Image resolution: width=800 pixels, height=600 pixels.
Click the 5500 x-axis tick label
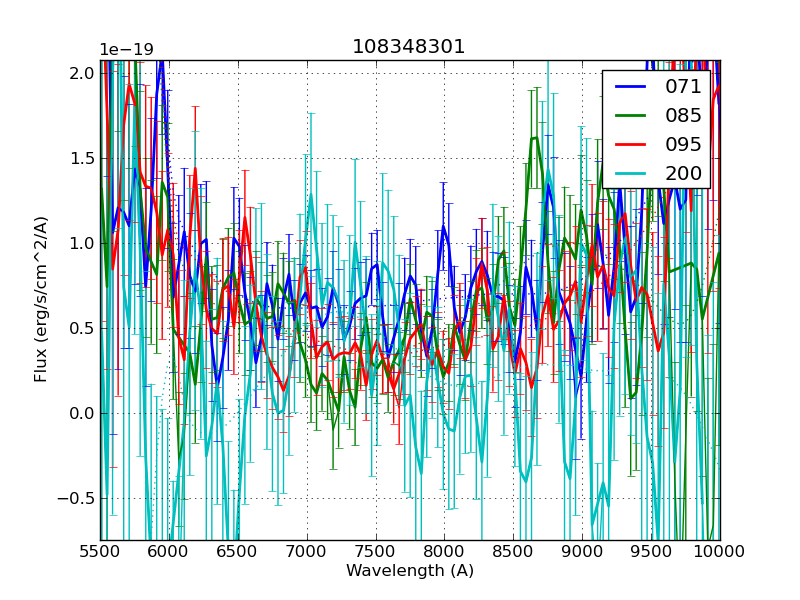(100, 552)
